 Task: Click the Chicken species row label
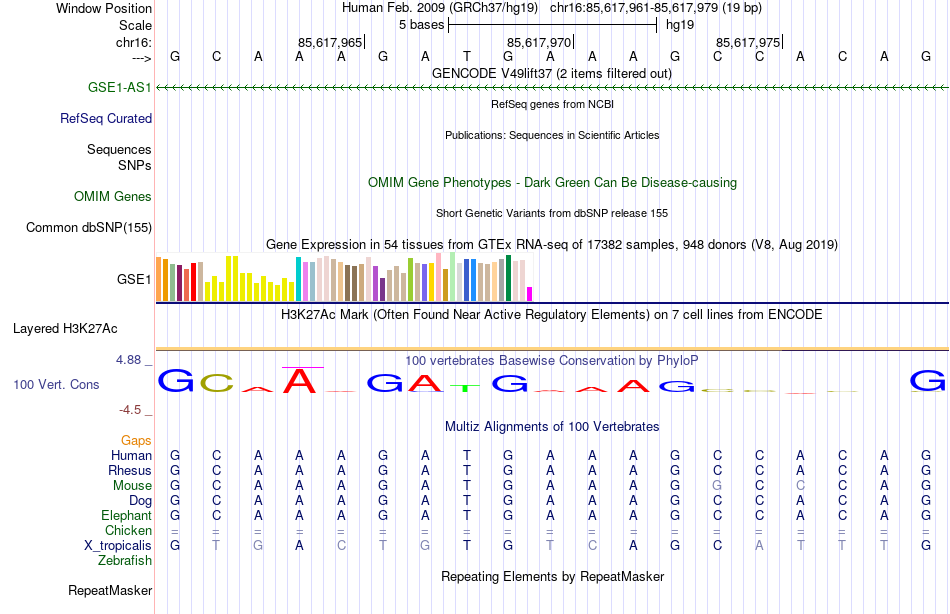[128, 530]
